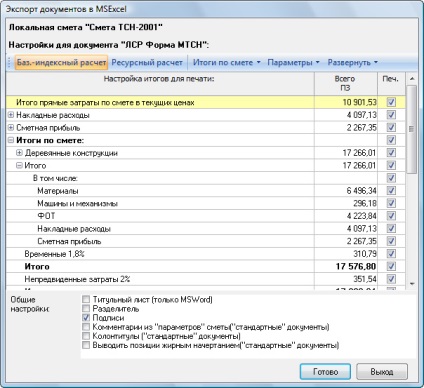Enable the Разделитель option

coord(86,308)
